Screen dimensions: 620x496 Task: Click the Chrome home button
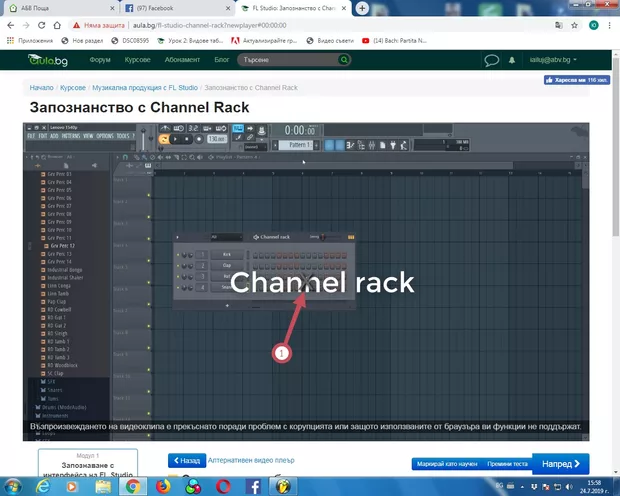pyautogui.click(x=57, y=25)
